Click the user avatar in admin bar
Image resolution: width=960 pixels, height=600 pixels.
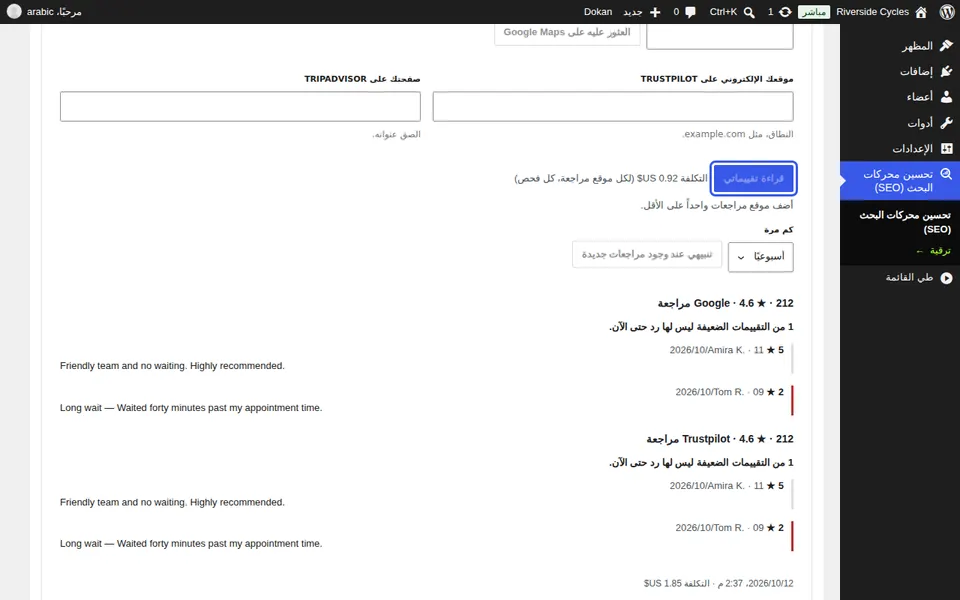(x=14, y=12)
